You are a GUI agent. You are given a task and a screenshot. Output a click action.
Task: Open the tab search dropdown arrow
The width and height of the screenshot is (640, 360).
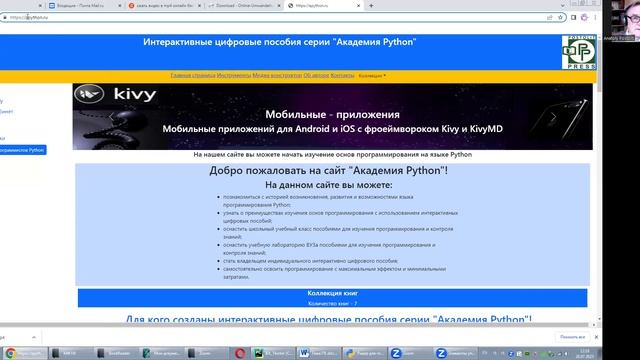tap(562, 6)
